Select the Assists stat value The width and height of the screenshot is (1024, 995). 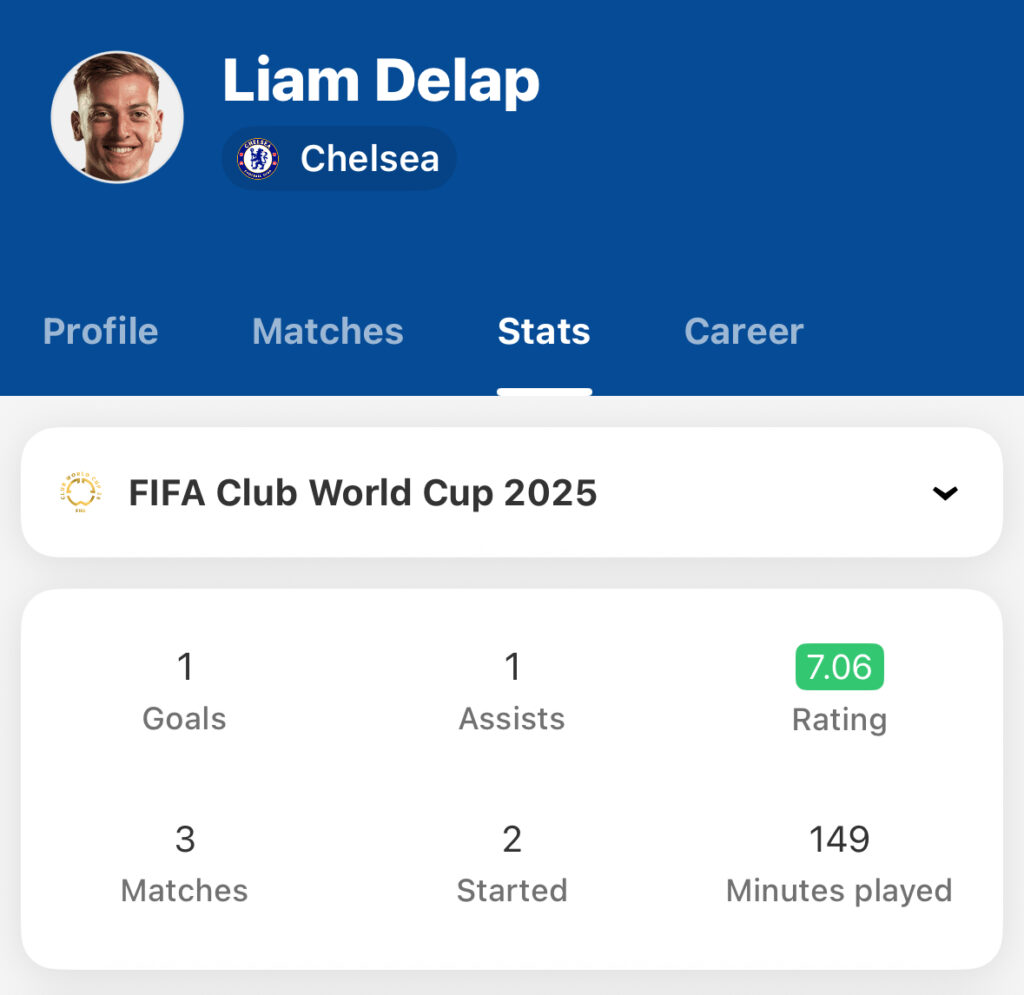[512, 667]
